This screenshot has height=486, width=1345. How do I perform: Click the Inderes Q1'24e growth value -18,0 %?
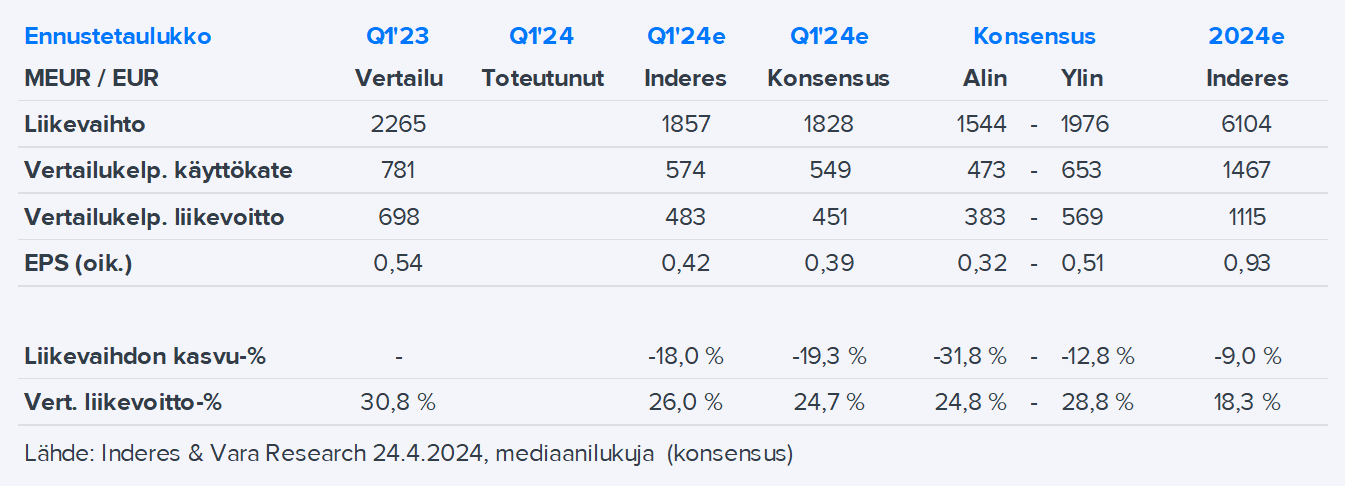[685, 356]
